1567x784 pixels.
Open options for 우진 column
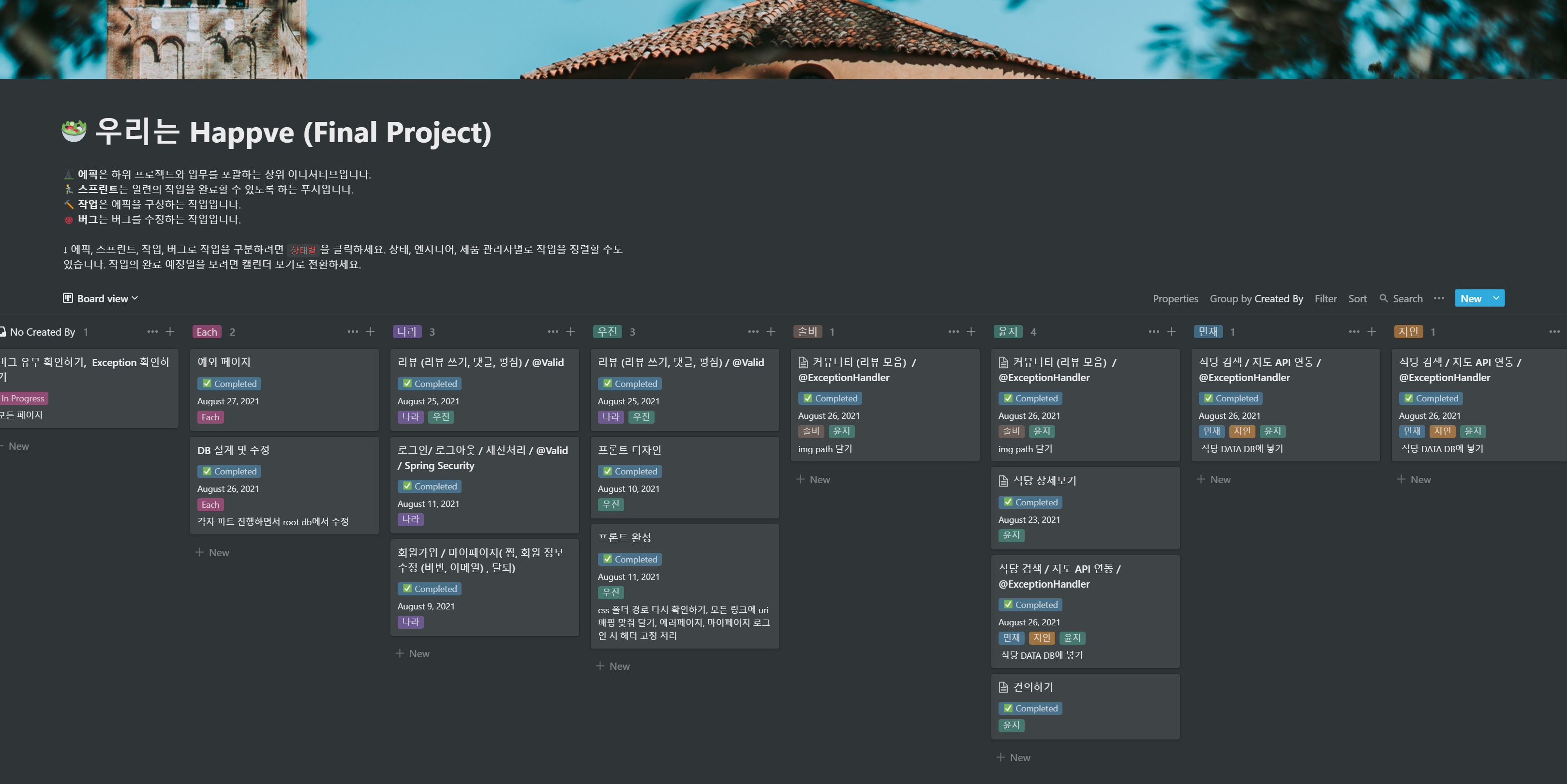(x=752, y=331)
